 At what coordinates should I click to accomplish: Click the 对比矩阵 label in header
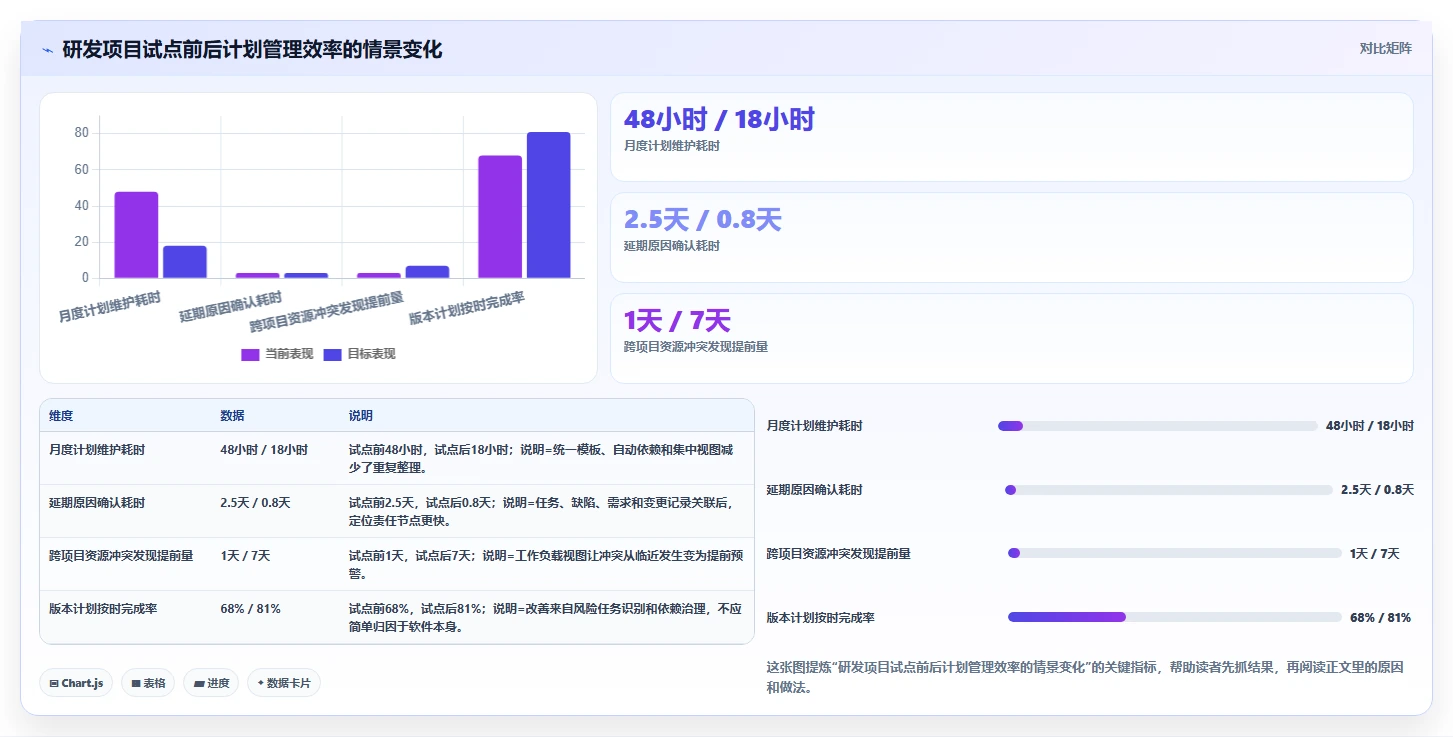[1385, 48]
